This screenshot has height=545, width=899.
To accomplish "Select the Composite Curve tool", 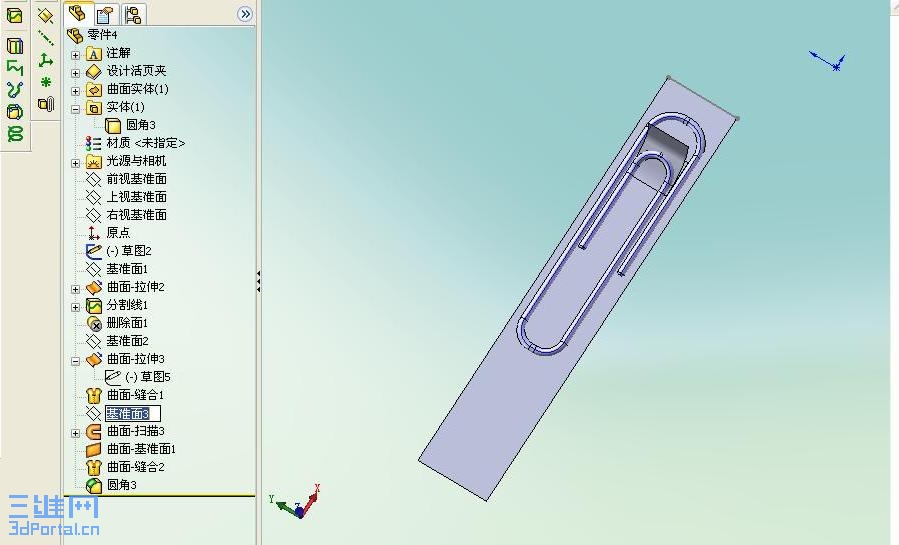I will coord(15,68).
